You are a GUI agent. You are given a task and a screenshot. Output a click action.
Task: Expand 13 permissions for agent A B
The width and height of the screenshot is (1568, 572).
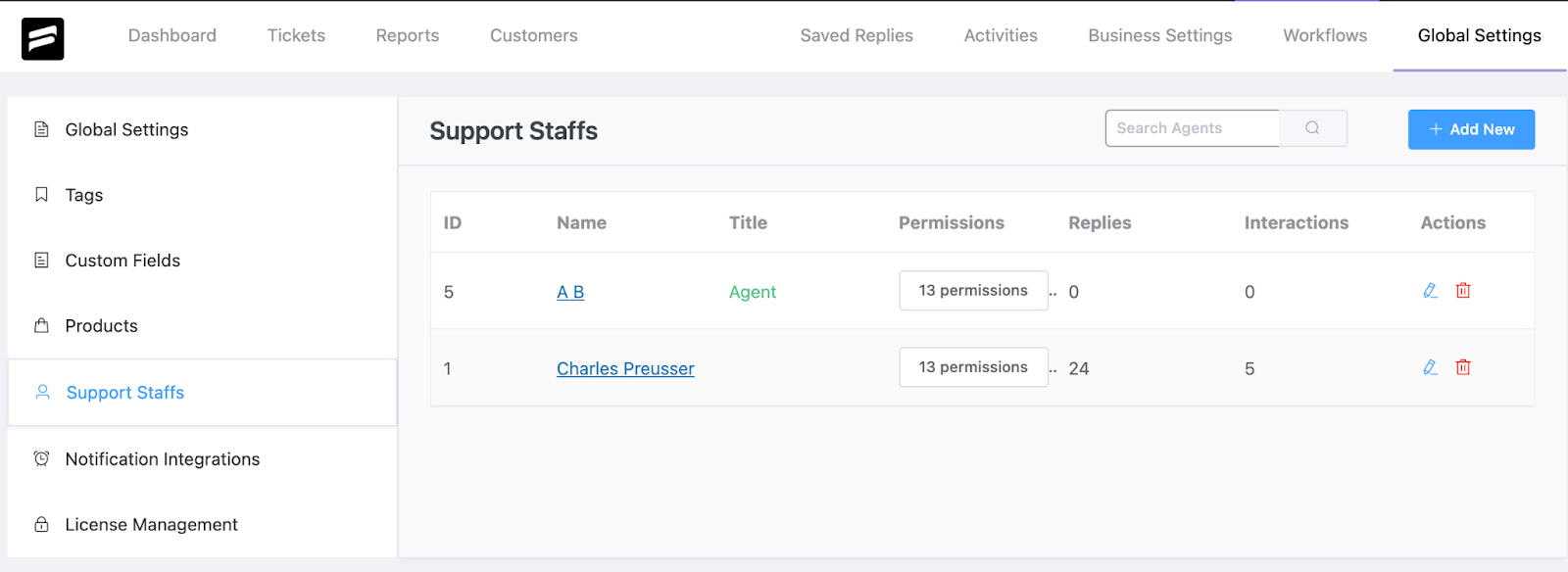tap(973, 291)
